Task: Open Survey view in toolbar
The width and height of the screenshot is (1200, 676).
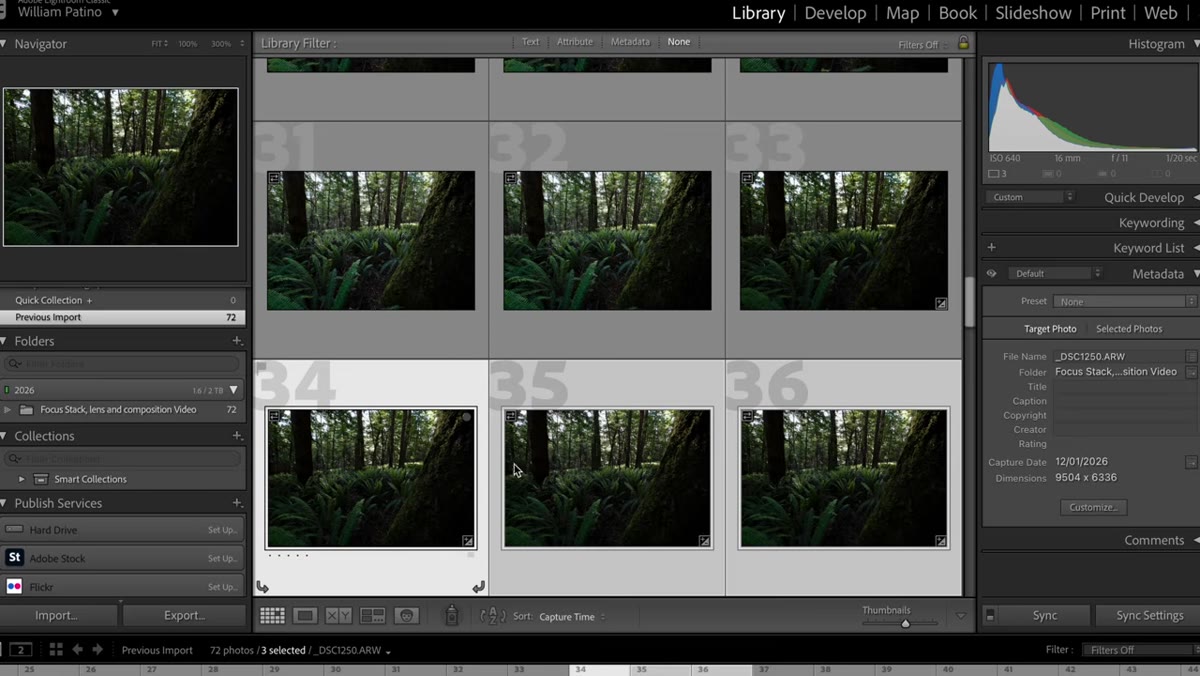Action: click(x=373, y=616)
